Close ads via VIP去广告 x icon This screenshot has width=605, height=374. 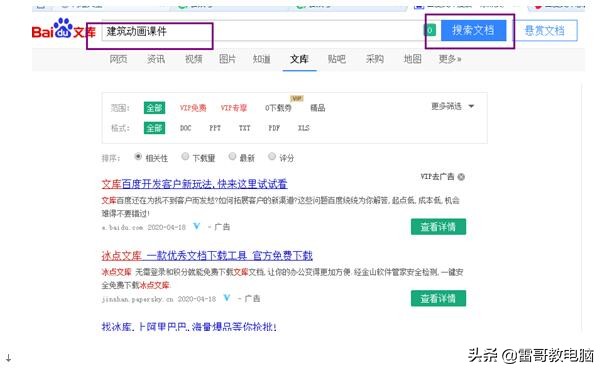coord(461,177)
